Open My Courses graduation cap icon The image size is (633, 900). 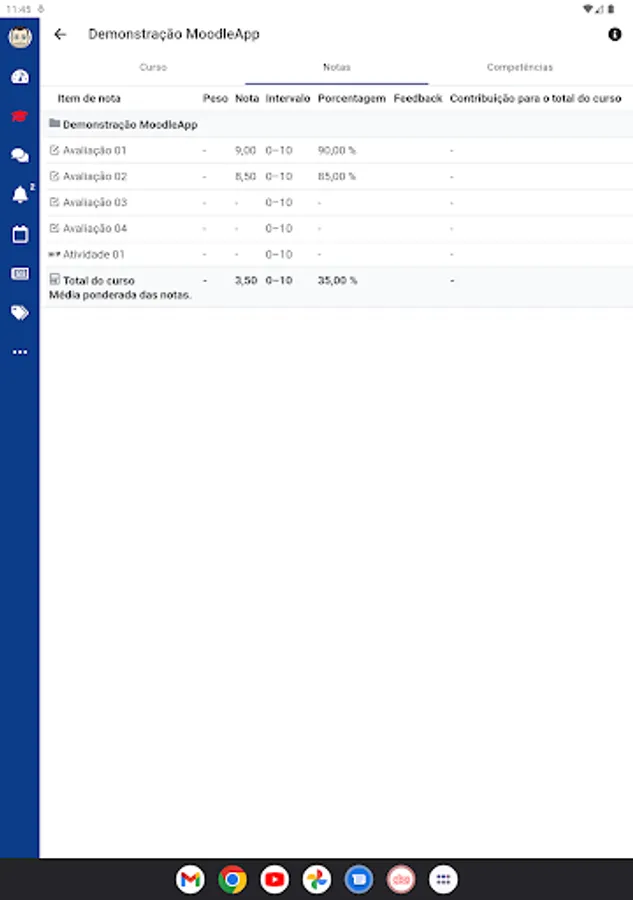coord(20,116)
